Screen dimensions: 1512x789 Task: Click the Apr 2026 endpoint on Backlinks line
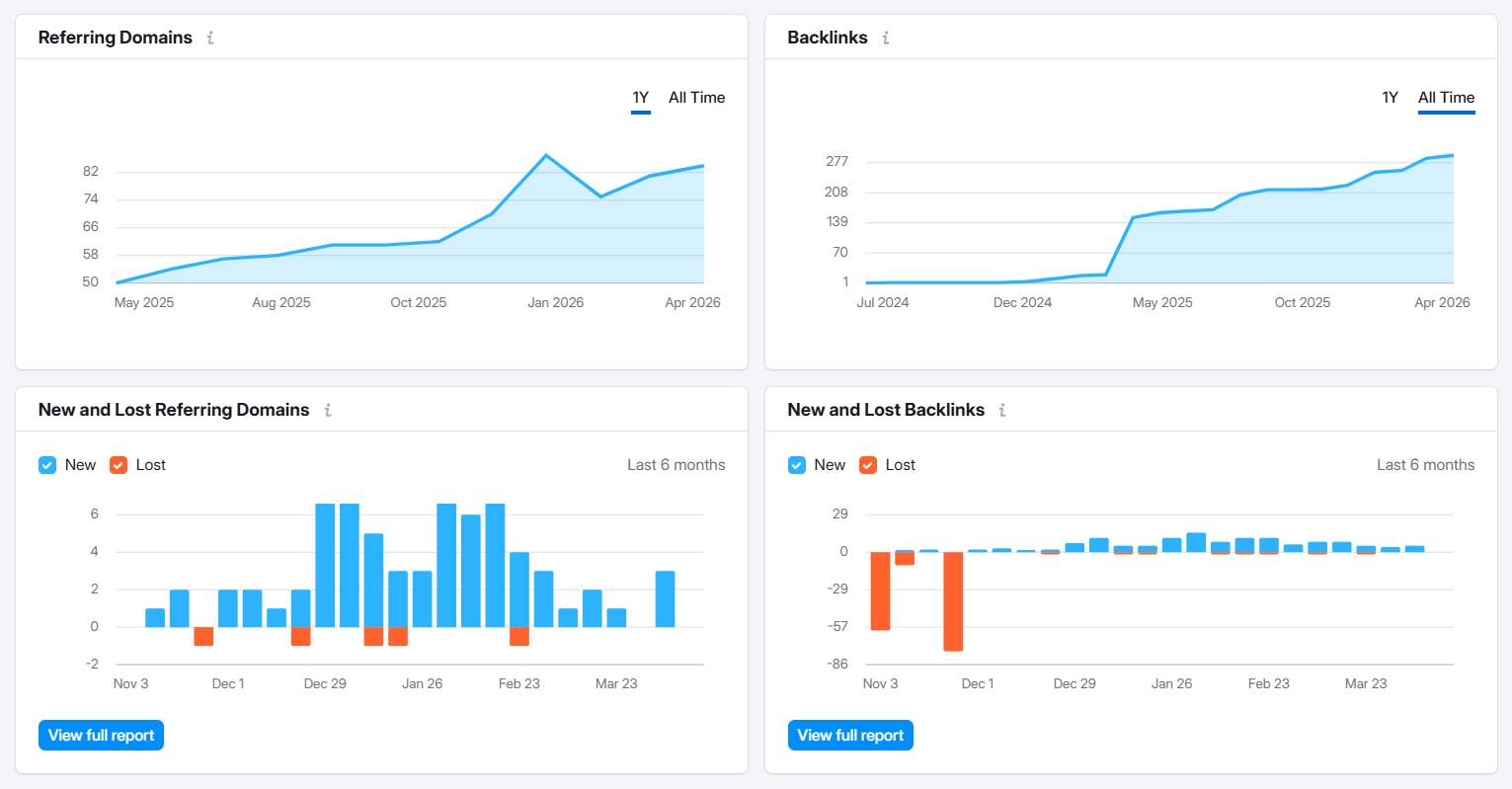1452,155
